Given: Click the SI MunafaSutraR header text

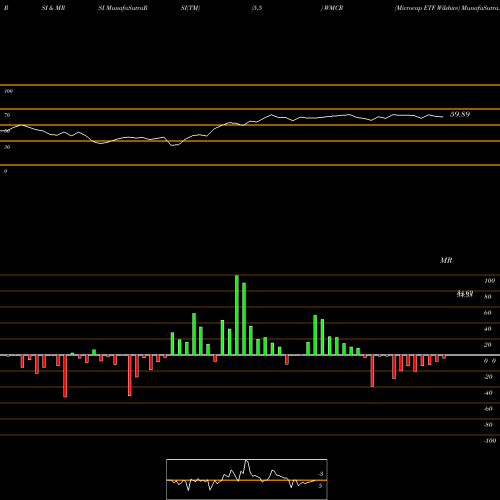Looking at the screenshot, I should point(123,8).
